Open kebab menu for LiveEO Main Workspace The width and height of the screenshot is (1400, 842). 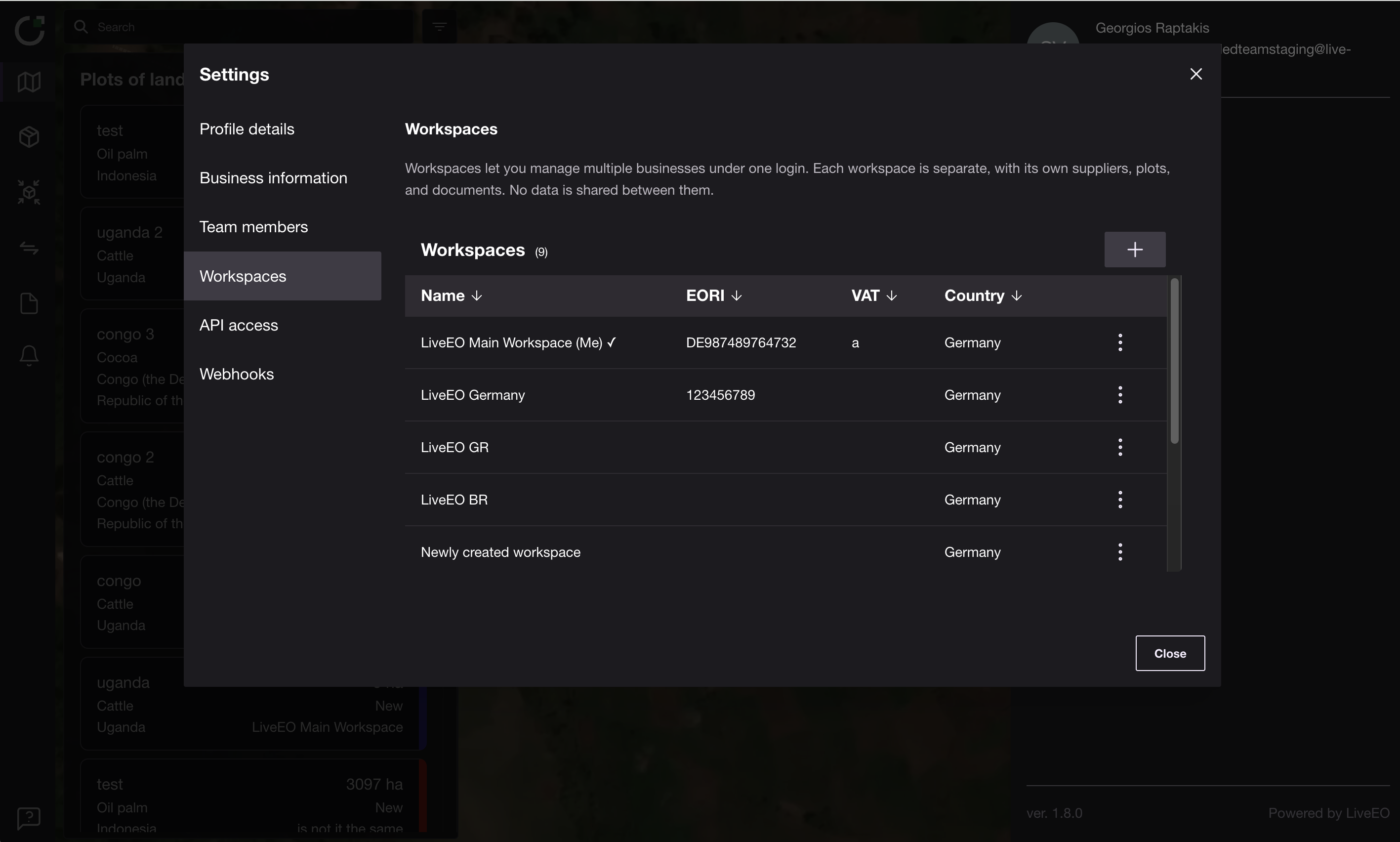pyautogui.click(x=1120, y=342)
